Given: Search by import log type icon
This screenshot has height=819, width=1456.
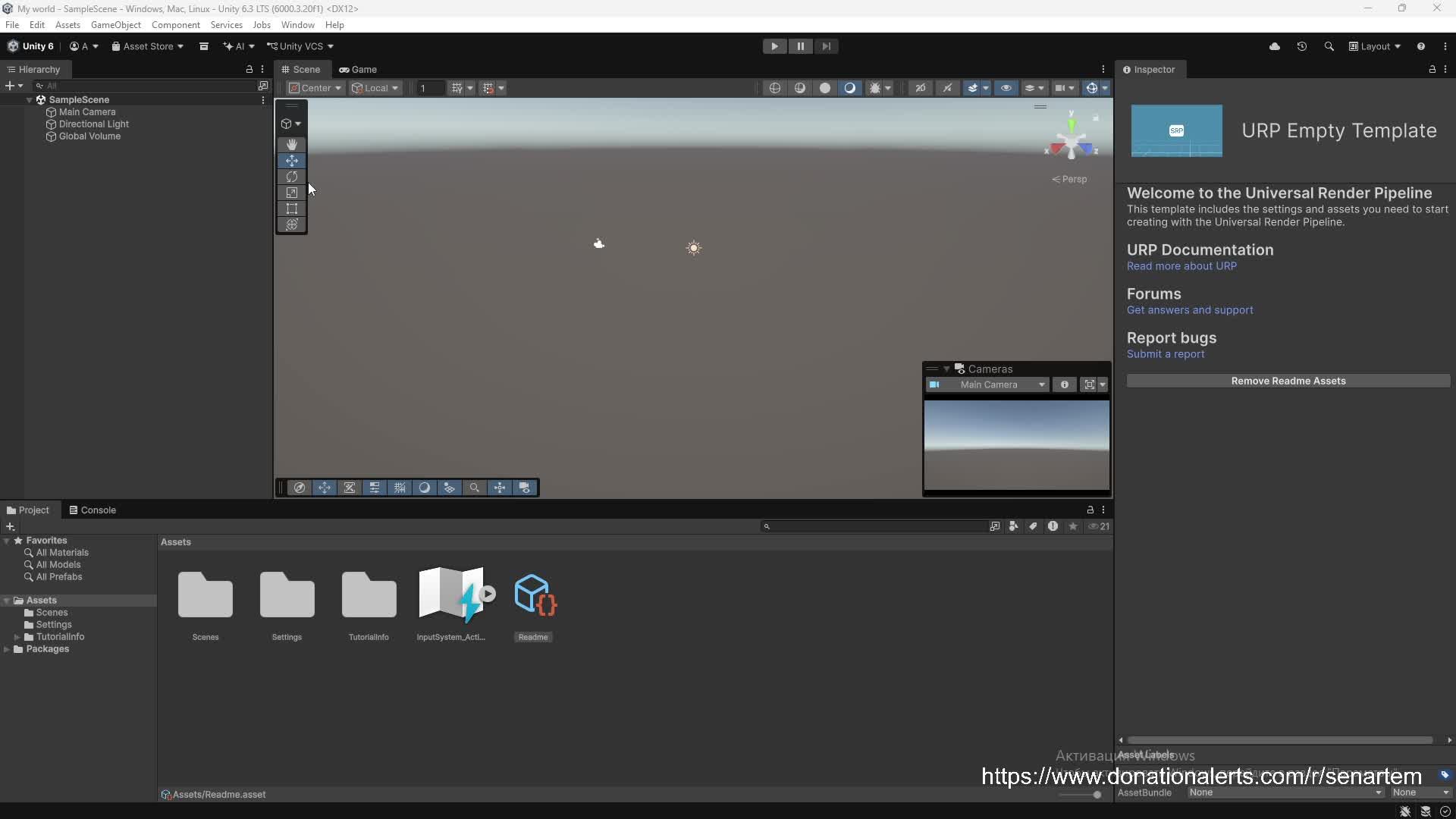Looking at the screenshot, I should click(1053, 526).
